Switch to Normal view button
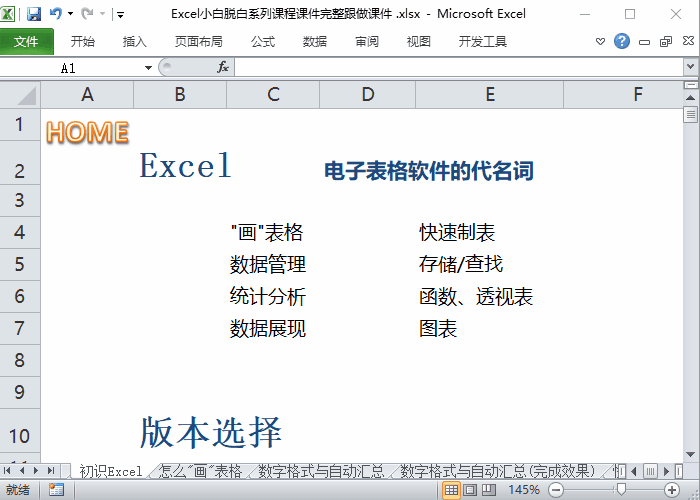700x500 pixels. (x=451, y=490)
